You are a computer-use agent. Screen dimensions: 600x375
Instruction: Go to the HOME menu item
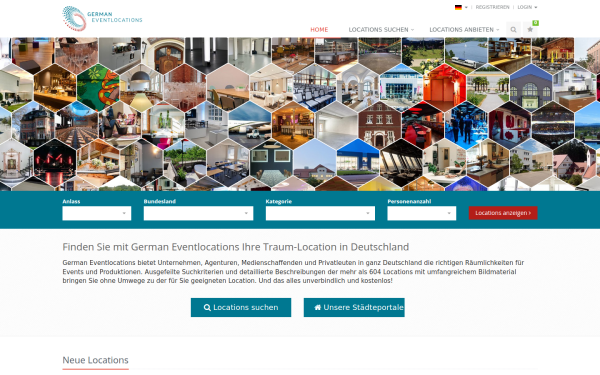click(319, 29)
